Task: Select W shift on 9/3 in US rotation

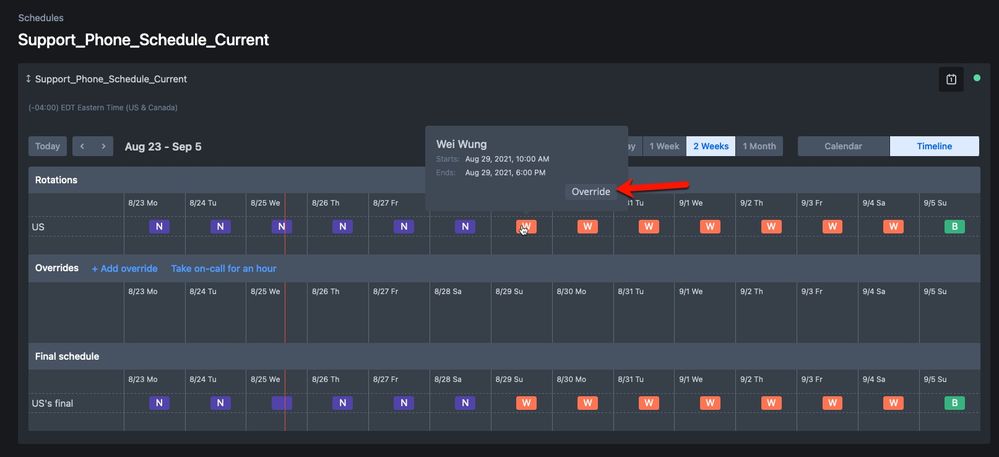Action: click(x=832, y=226)
